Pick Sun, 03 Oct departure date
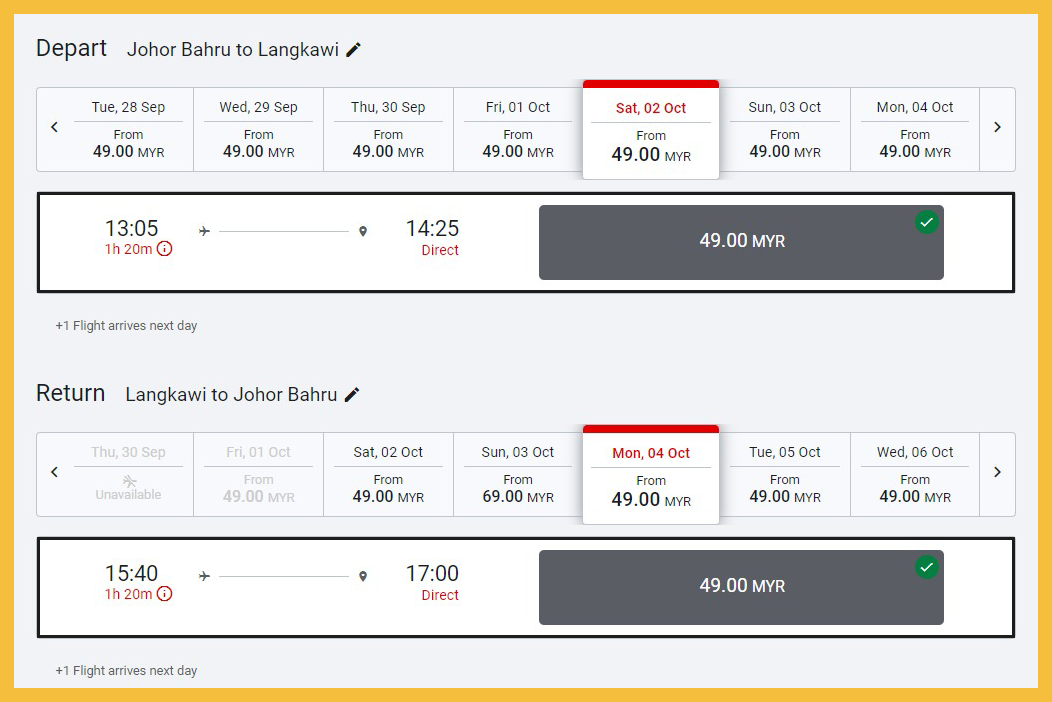This screenshot has width=1052, height=702. 785,130
